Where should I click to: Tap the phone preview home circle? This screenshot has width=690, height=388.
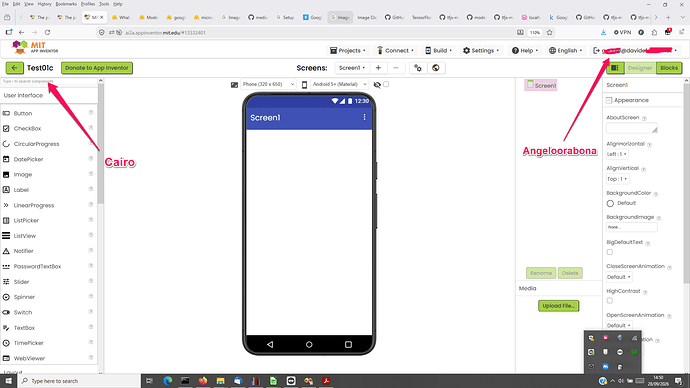point(309,344)
